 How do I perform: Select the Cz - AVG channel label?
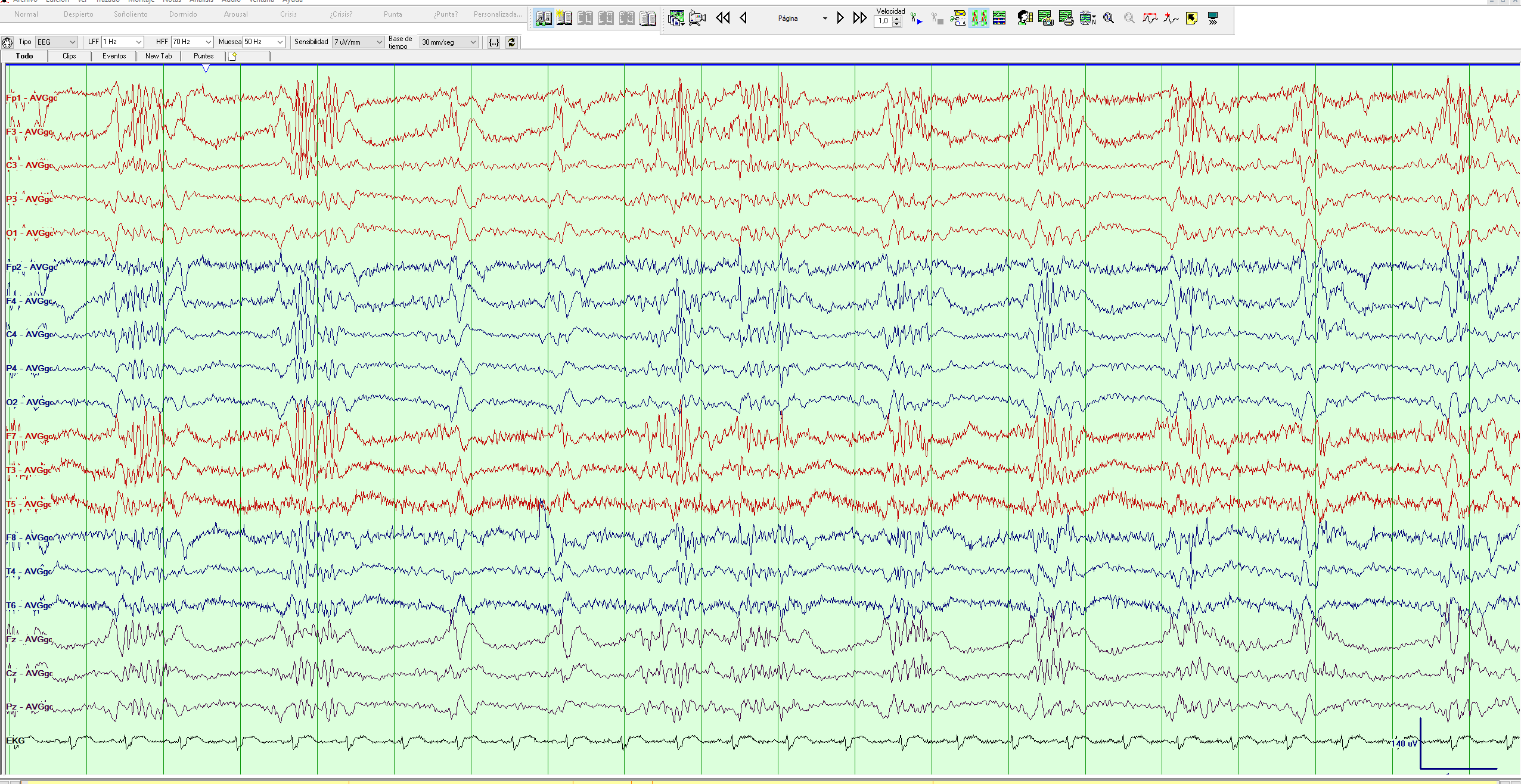(29, 673)
